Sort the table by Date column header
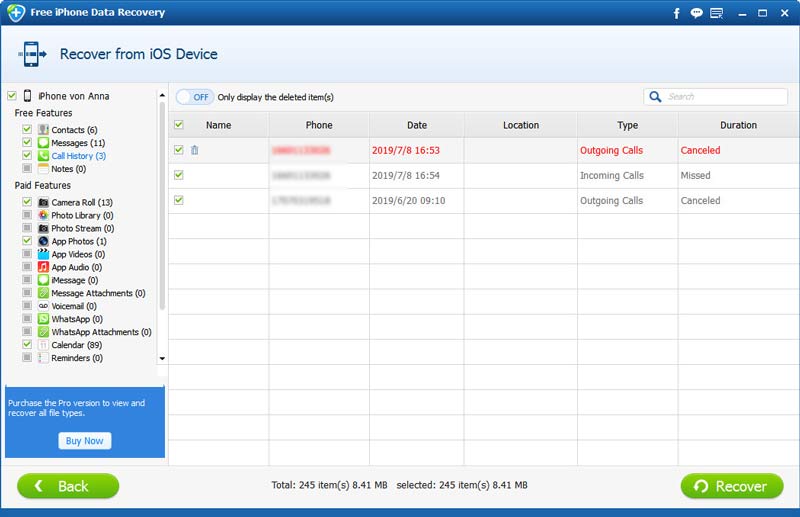 point(417,125)
